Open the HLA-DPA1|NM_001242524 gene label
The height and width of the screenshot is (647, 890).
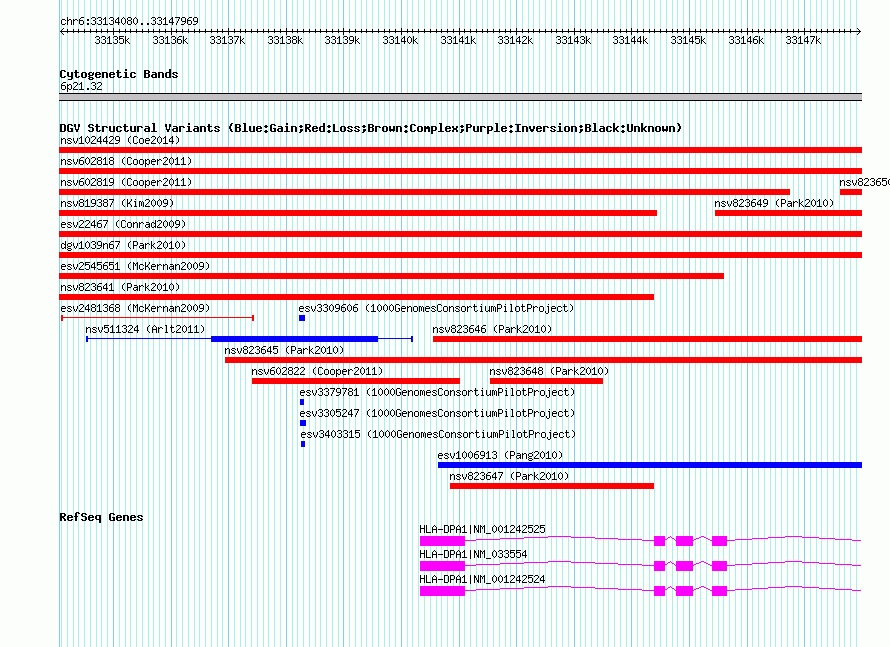[x=482, y=579]
